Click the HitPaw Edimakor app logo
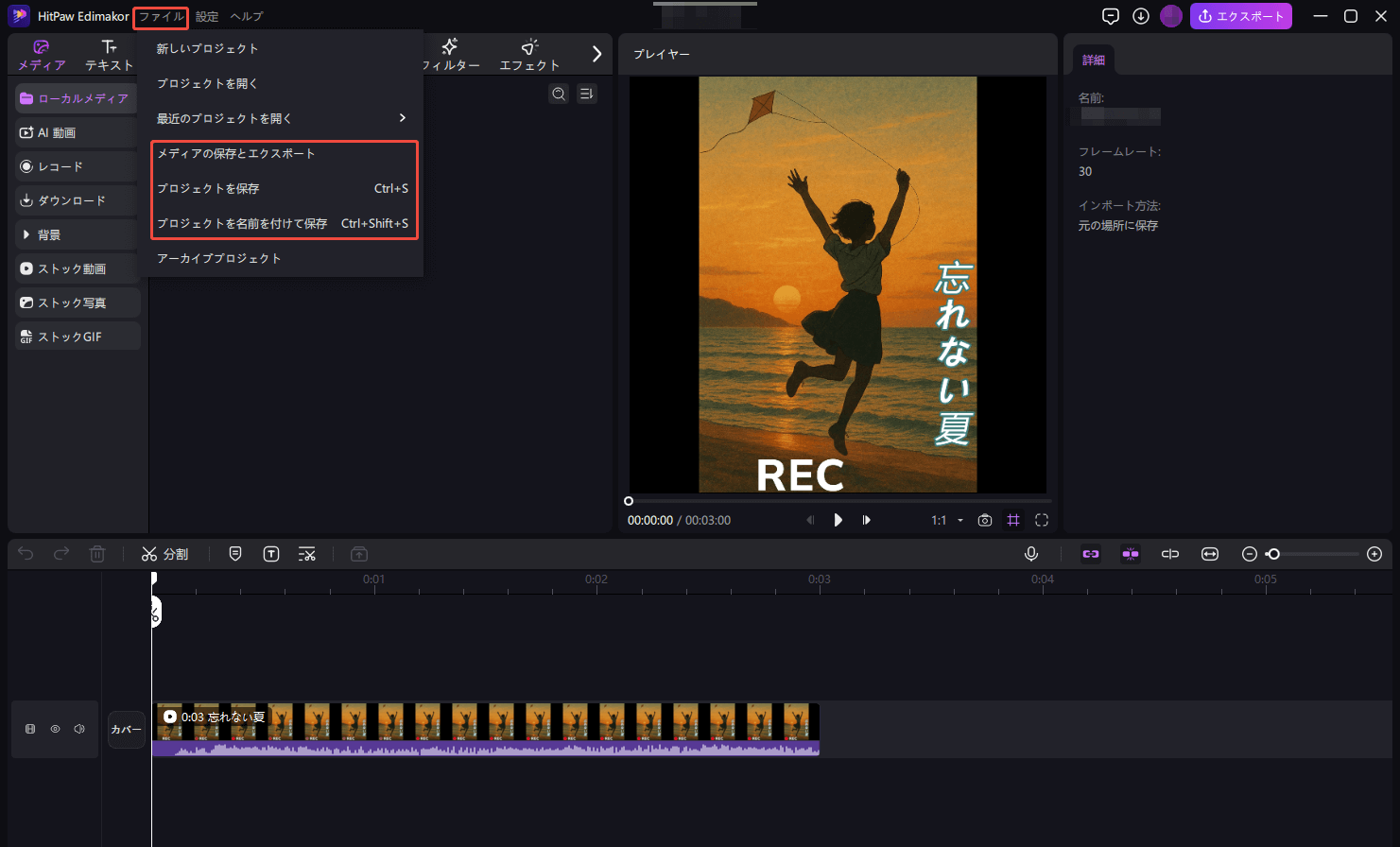 tap(19, 16)
